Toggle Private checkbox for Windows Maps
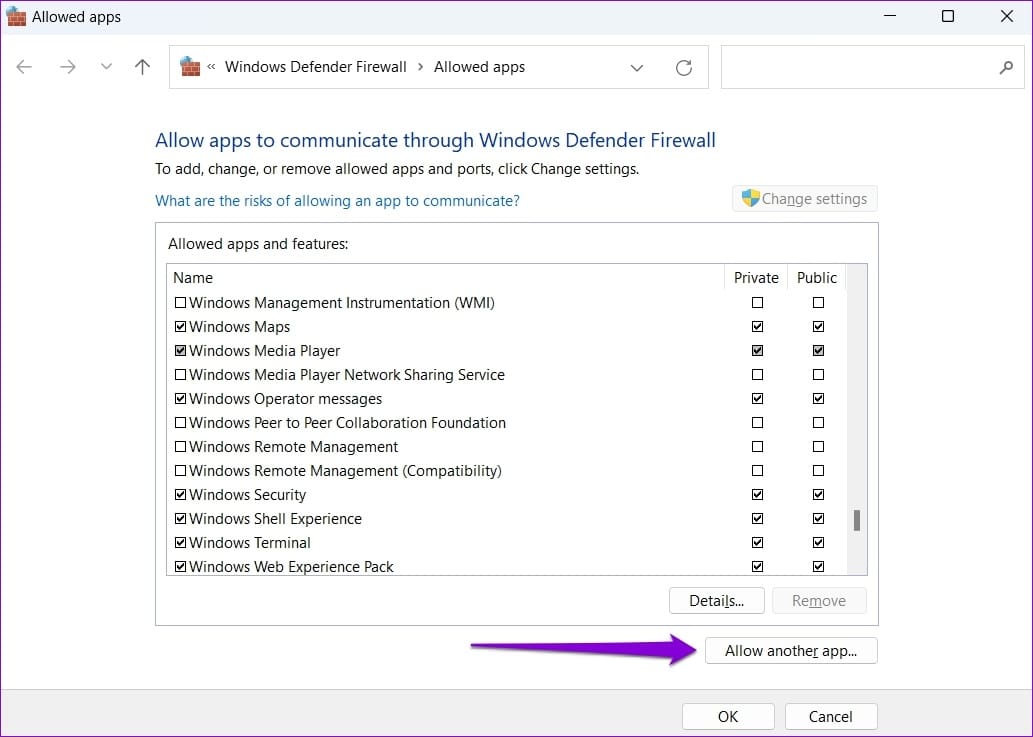Image resolution: width=1033 pixels, height=737 pixels. click(x=758, y=327)
